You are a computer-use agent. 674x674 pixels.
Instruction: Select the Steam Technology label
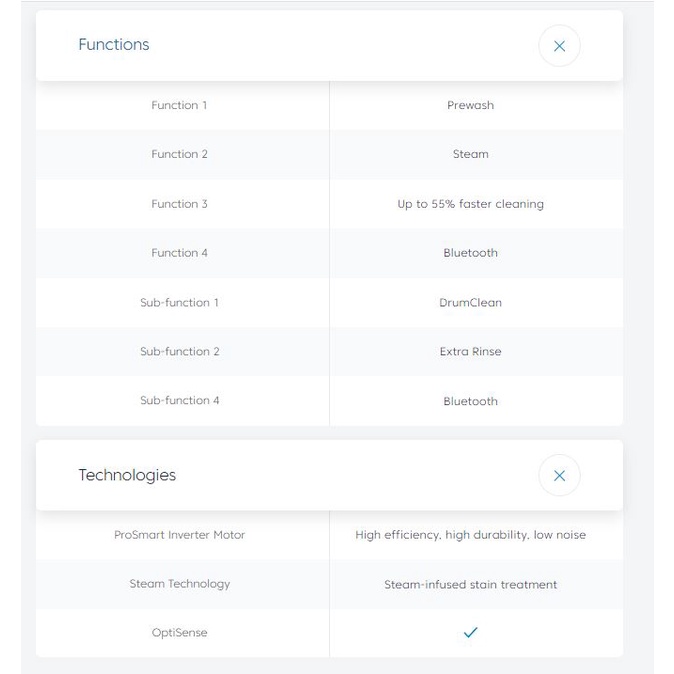(179, 584)
